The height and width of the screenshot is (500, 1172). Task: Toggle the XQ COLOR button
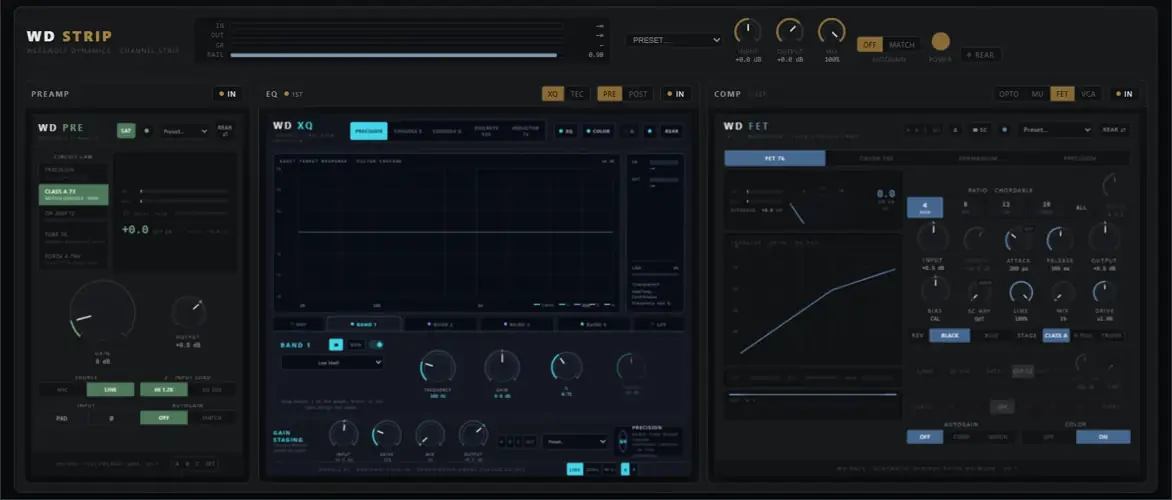(598, 131)
